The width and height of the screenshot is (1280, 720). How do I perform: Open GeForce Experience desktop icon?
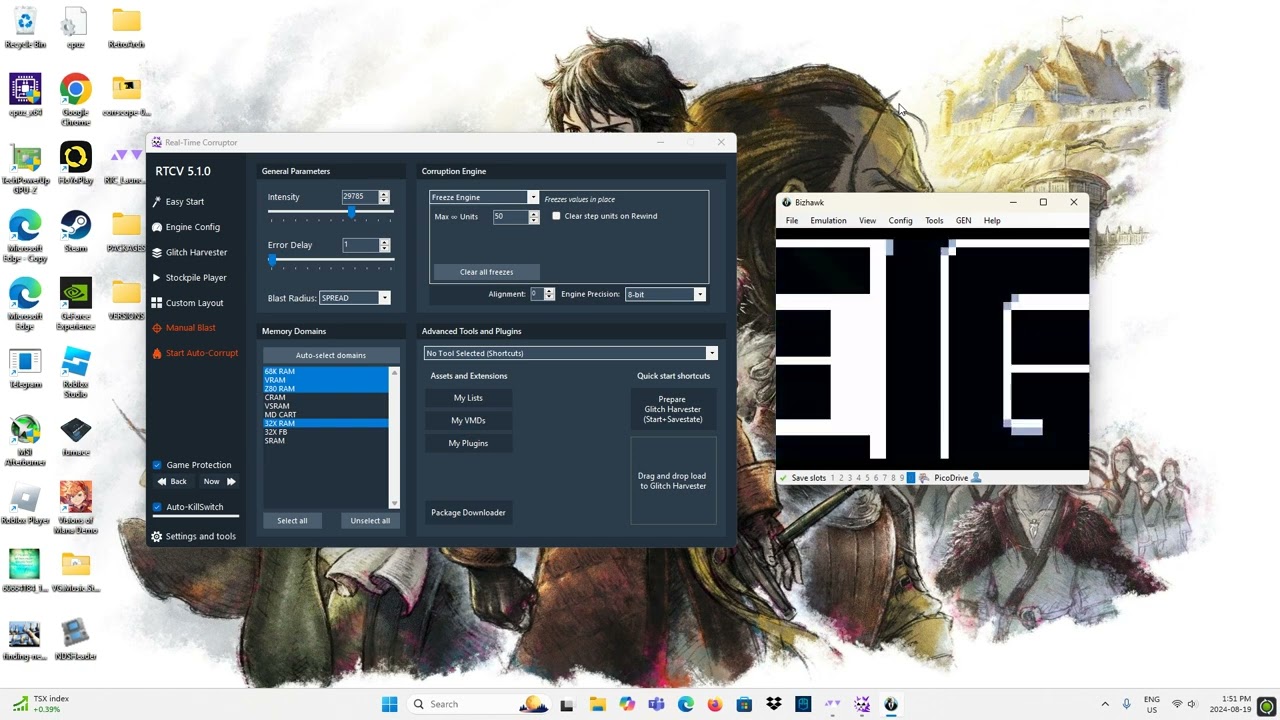75,303
